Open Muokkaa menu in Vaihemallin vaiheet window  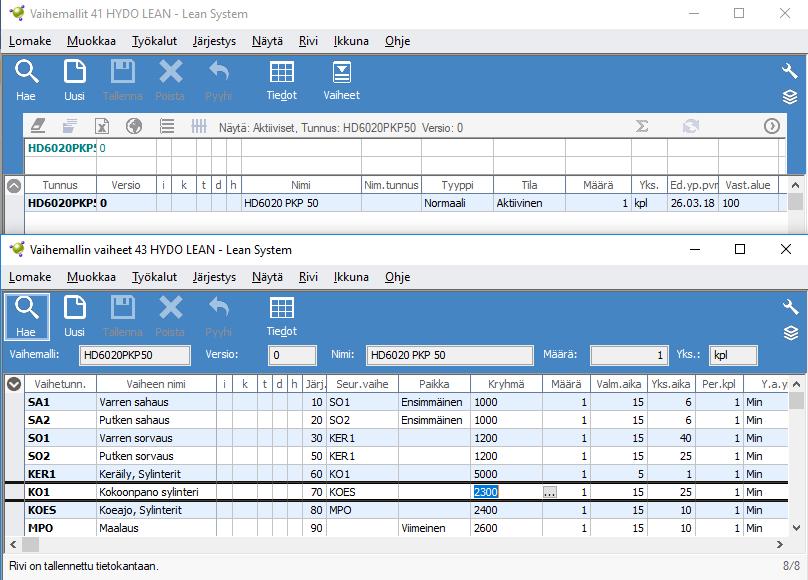(x=91, y=277)
